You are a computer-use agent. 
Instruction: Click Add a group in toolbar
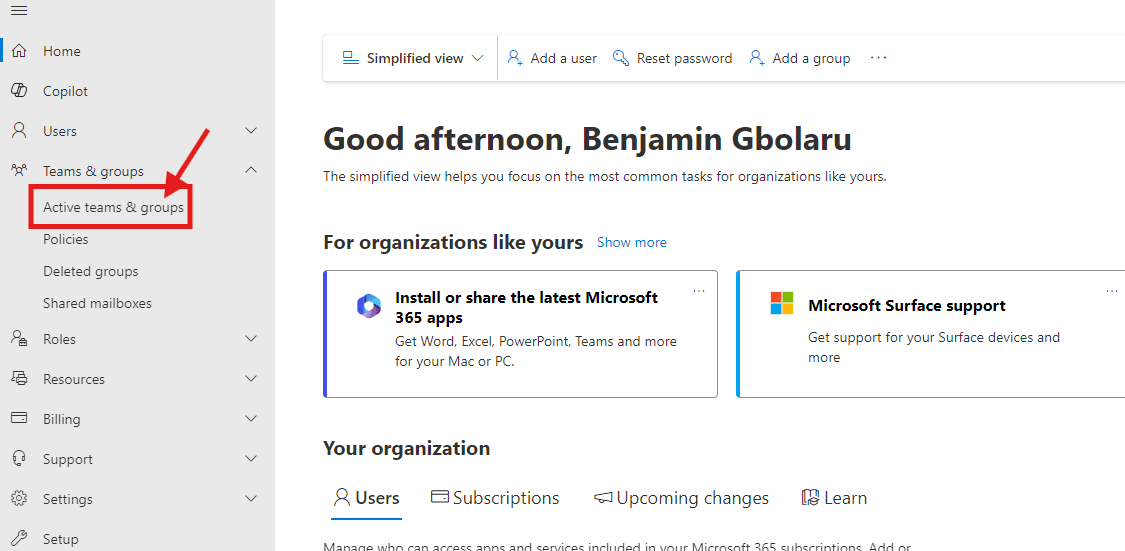coord(799,58)
